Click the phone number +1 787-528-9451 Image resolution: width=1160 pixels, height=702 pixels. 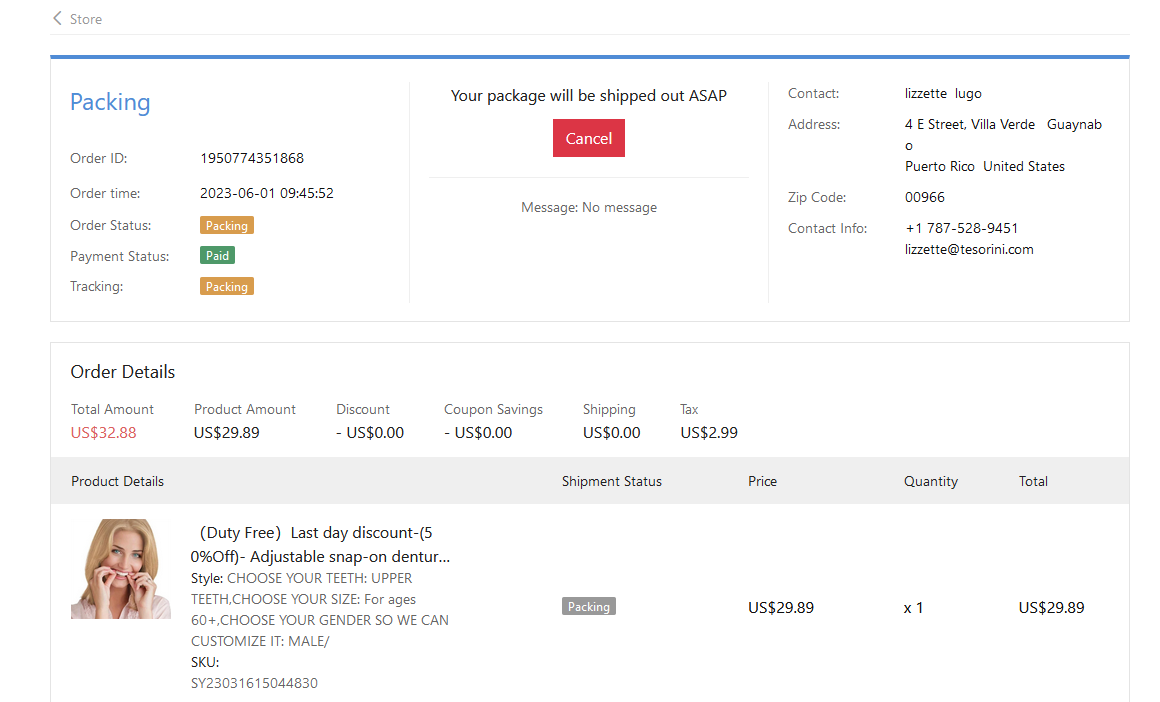click(x=961, y=228)
